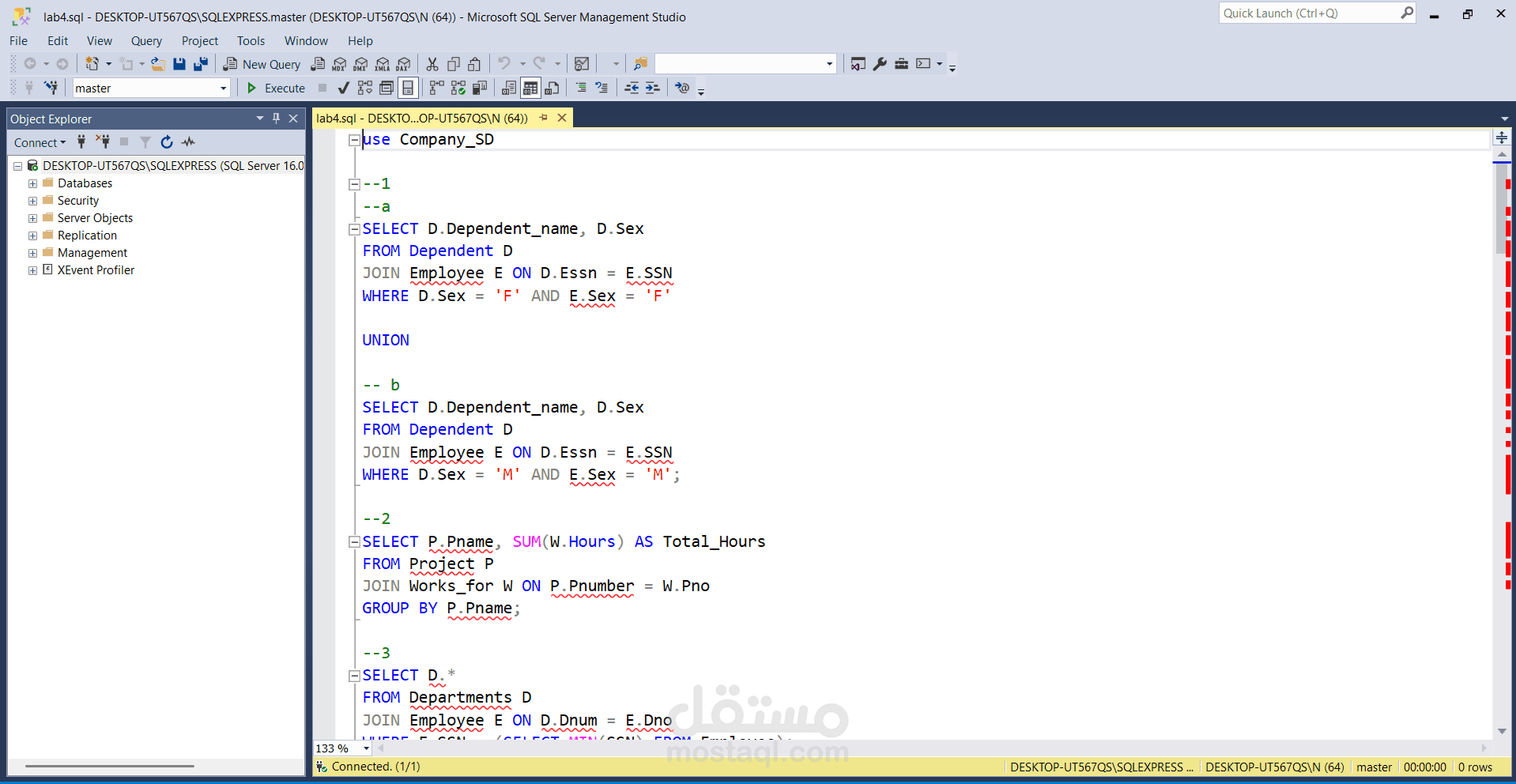Screen dimensions: 1516x784
Task: Click the Open File icon
Action: 158,64
